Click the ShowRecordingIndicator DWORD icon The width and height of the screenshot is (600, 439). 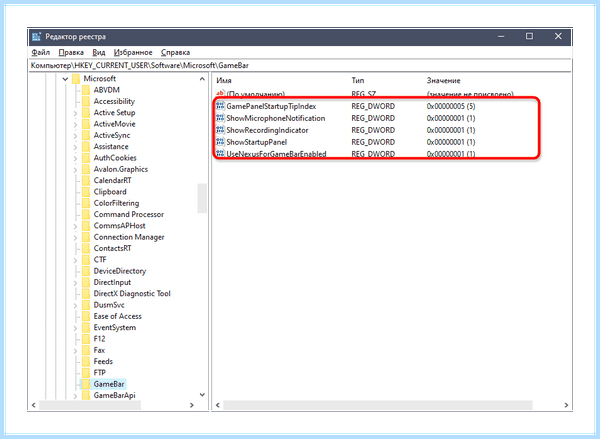[220, 130]
